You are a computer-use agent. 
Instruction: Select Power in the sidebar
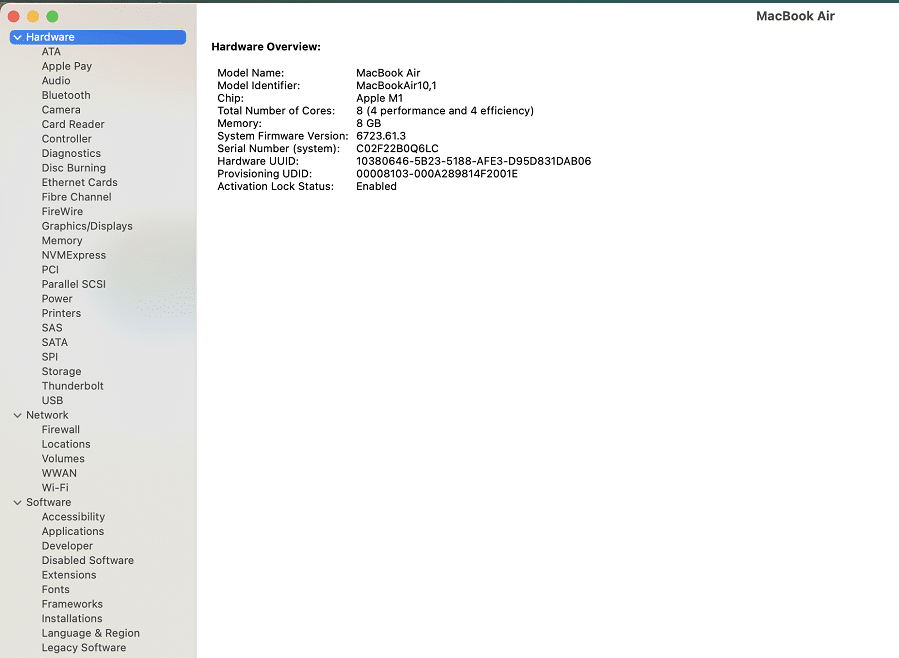click(57, 299)
